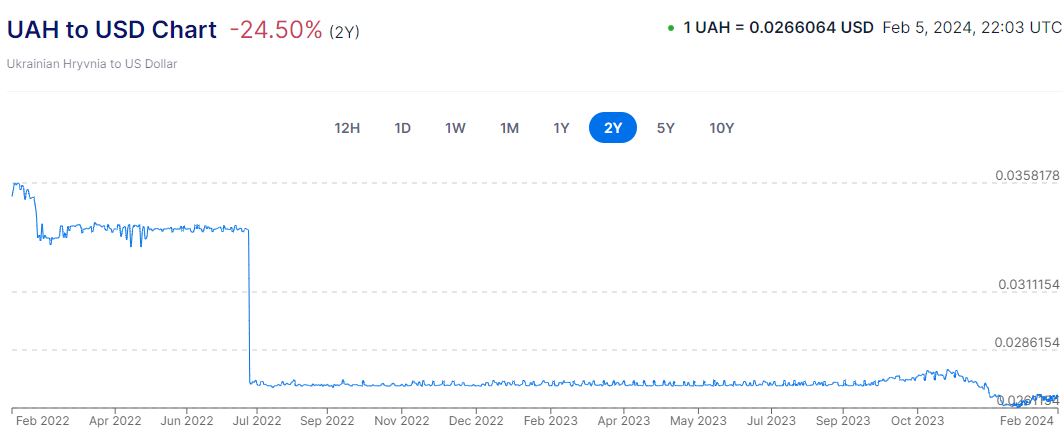Viewport: 1064px width, 438px height.
Task: Choose the 1W time range
Action: pyautogui.click(x=455, y=128)
